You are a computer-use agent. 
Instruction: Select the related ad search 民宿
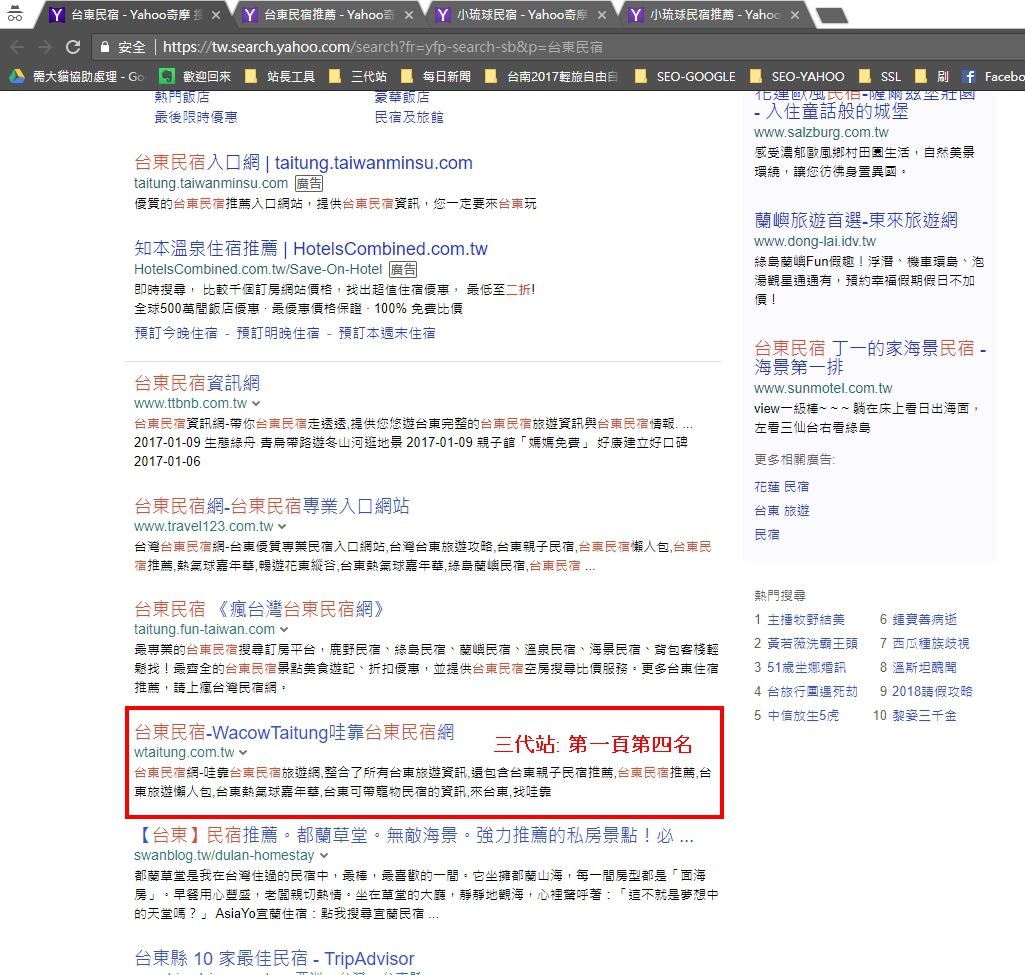[x=767, y=535]
